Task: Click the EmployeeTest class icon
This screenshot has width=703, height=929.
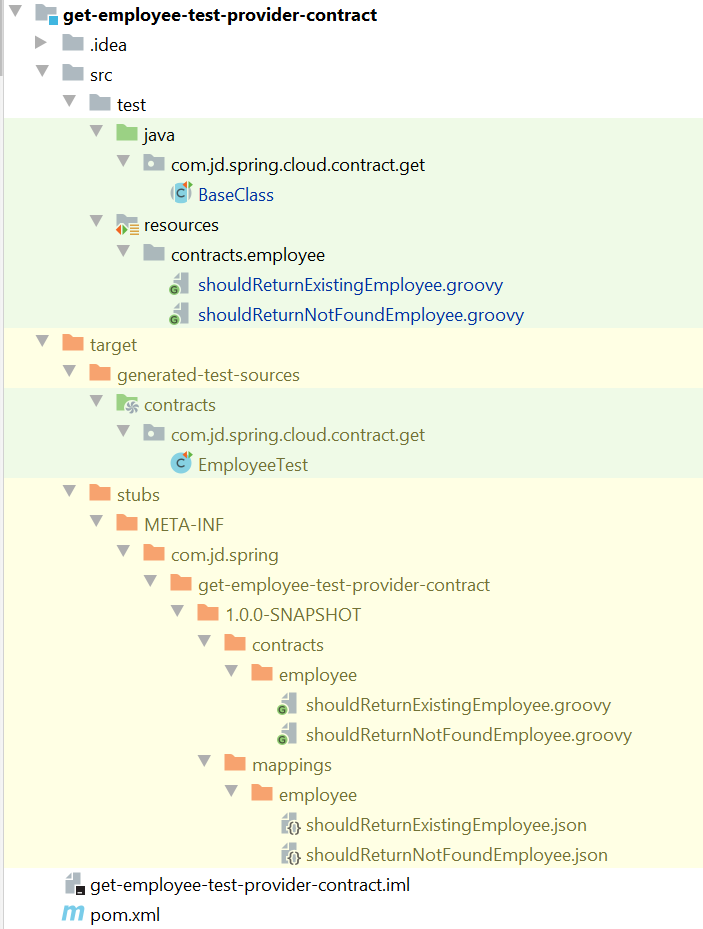Action: click(x=181, y=463)
